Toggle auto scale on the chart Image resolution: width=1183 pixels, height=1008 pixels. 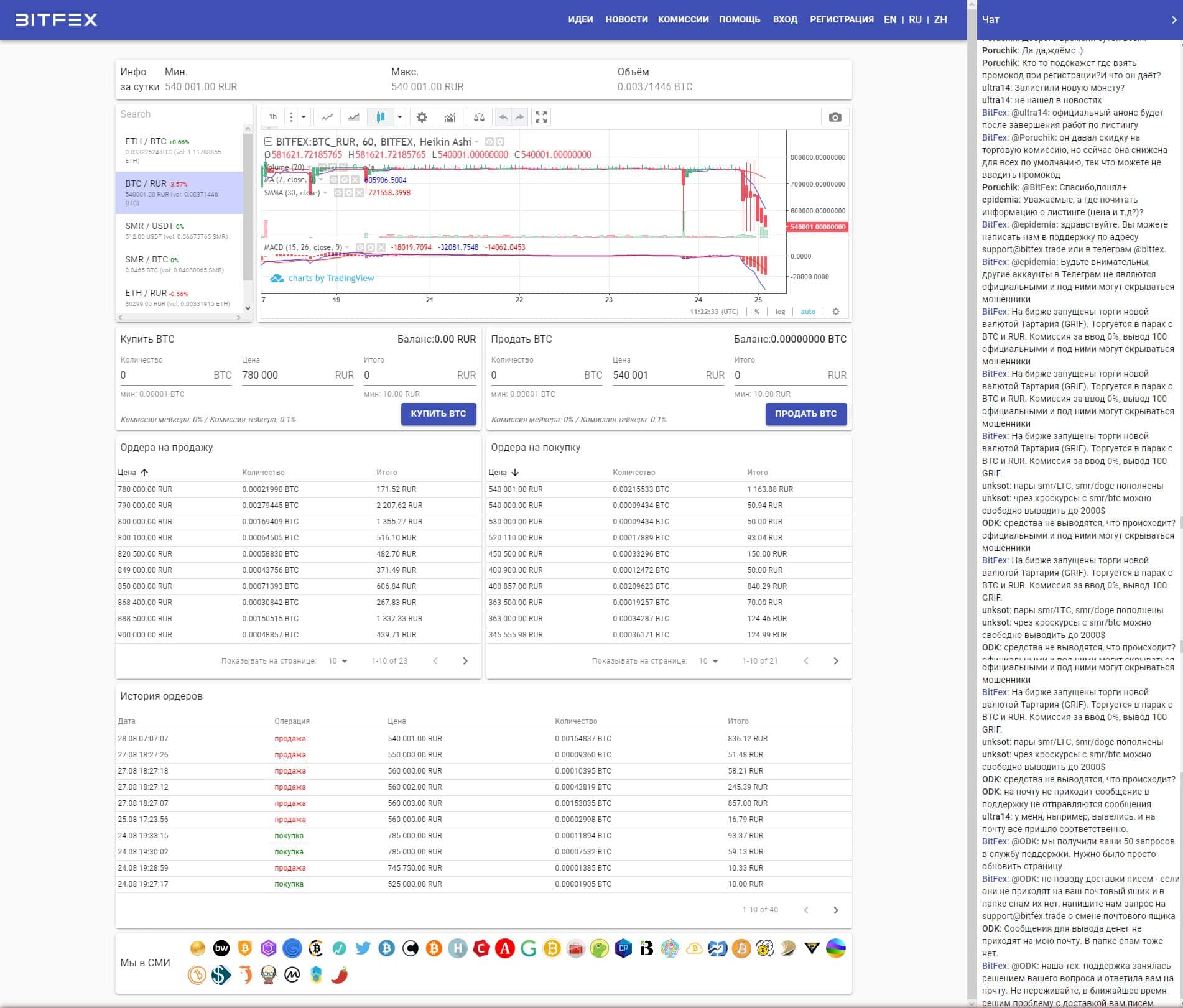807,312
